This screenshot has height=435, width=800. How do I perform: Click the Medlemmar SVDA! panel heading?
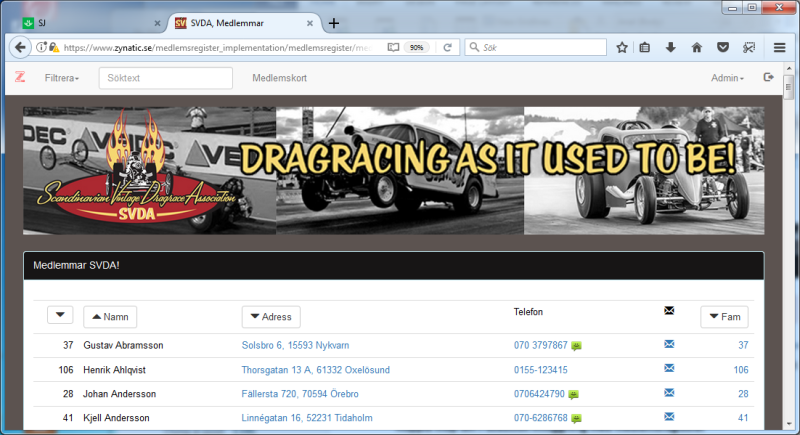click(393, 265)
